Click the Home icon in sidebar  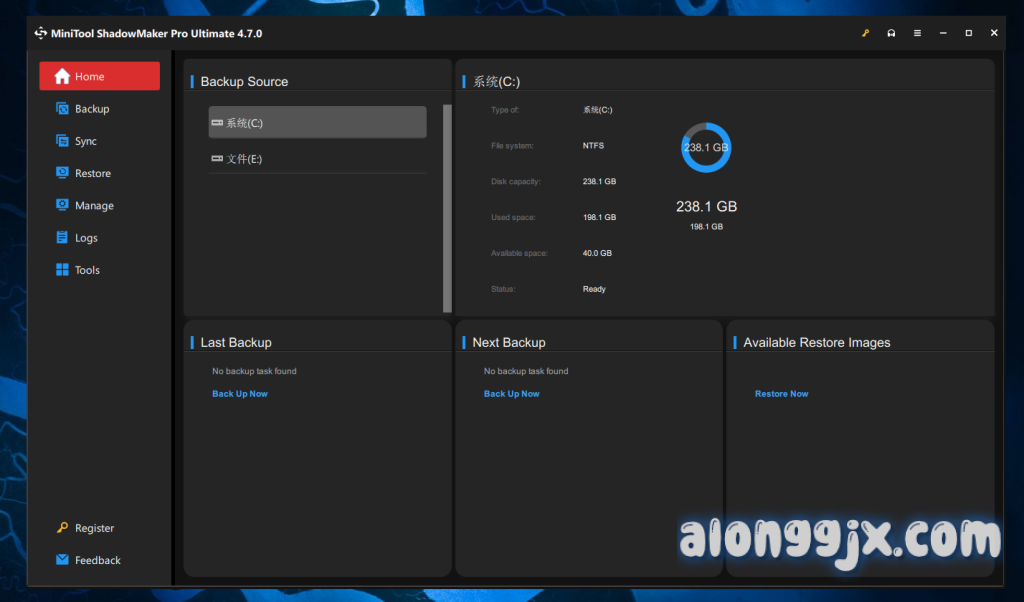tap(62, 76)
